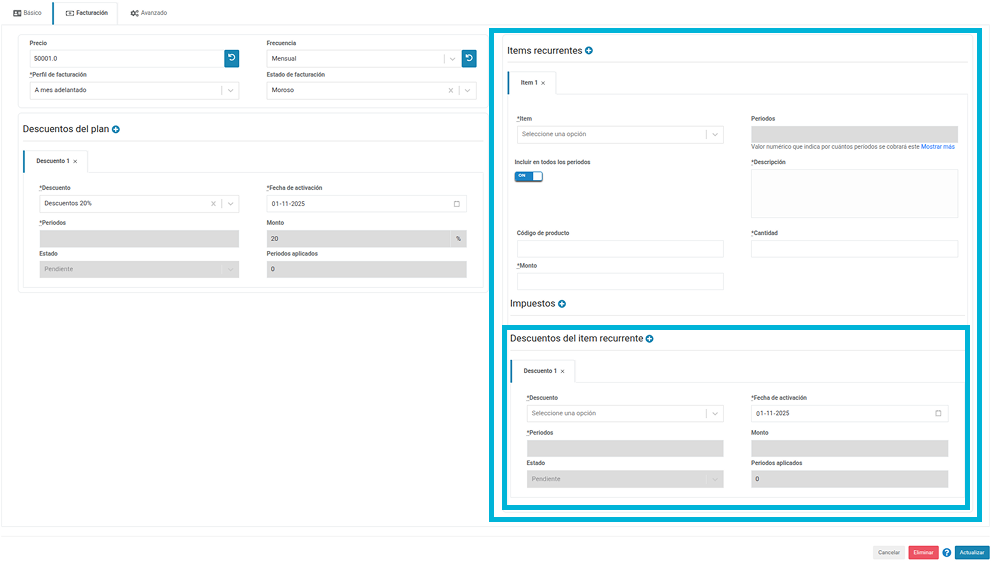This screenshot has height=564, width=995.
Task: Expand the Frecuencia Mensual dropdown
Action: pos(452,58)
